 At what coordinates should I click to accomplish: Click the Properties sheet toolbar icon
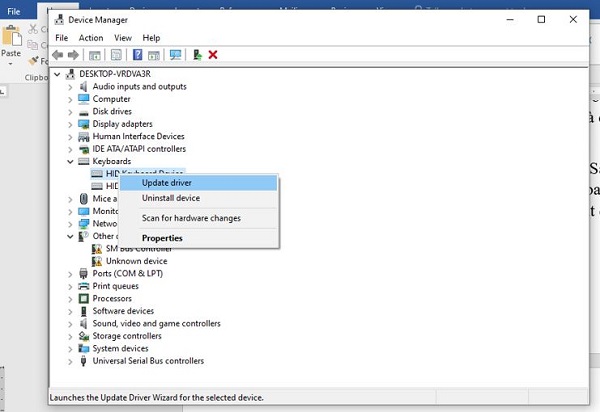click(x=116, y=55)
